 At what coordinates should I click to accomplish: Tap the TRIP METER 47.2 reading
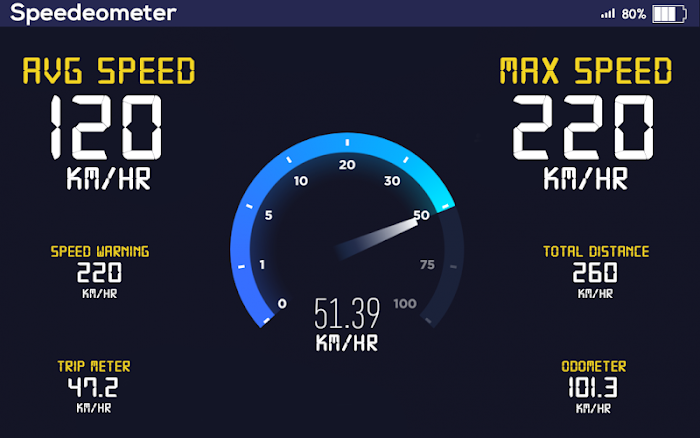(94, 386)
